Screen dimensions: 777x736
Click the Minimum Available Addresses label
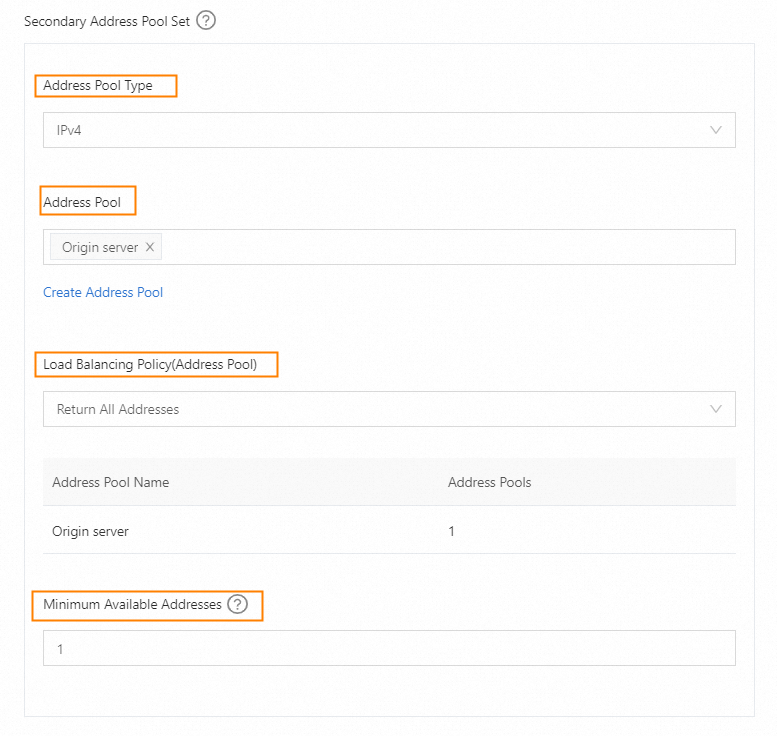click(x=132, y=604)
